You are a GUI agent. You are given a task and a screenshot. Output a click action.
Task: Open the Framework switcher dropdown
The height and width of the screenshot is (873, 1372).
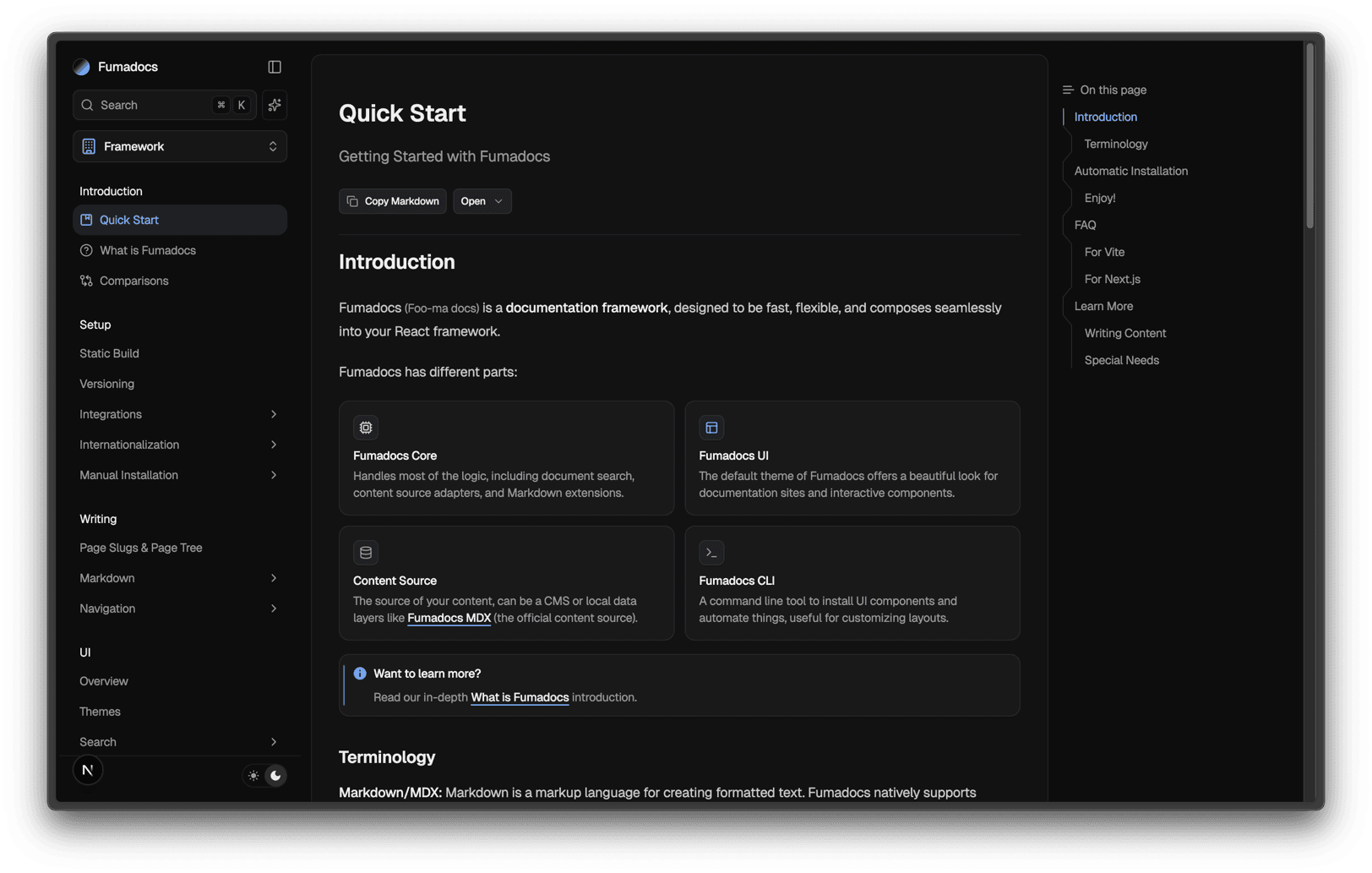pos(180,146)
